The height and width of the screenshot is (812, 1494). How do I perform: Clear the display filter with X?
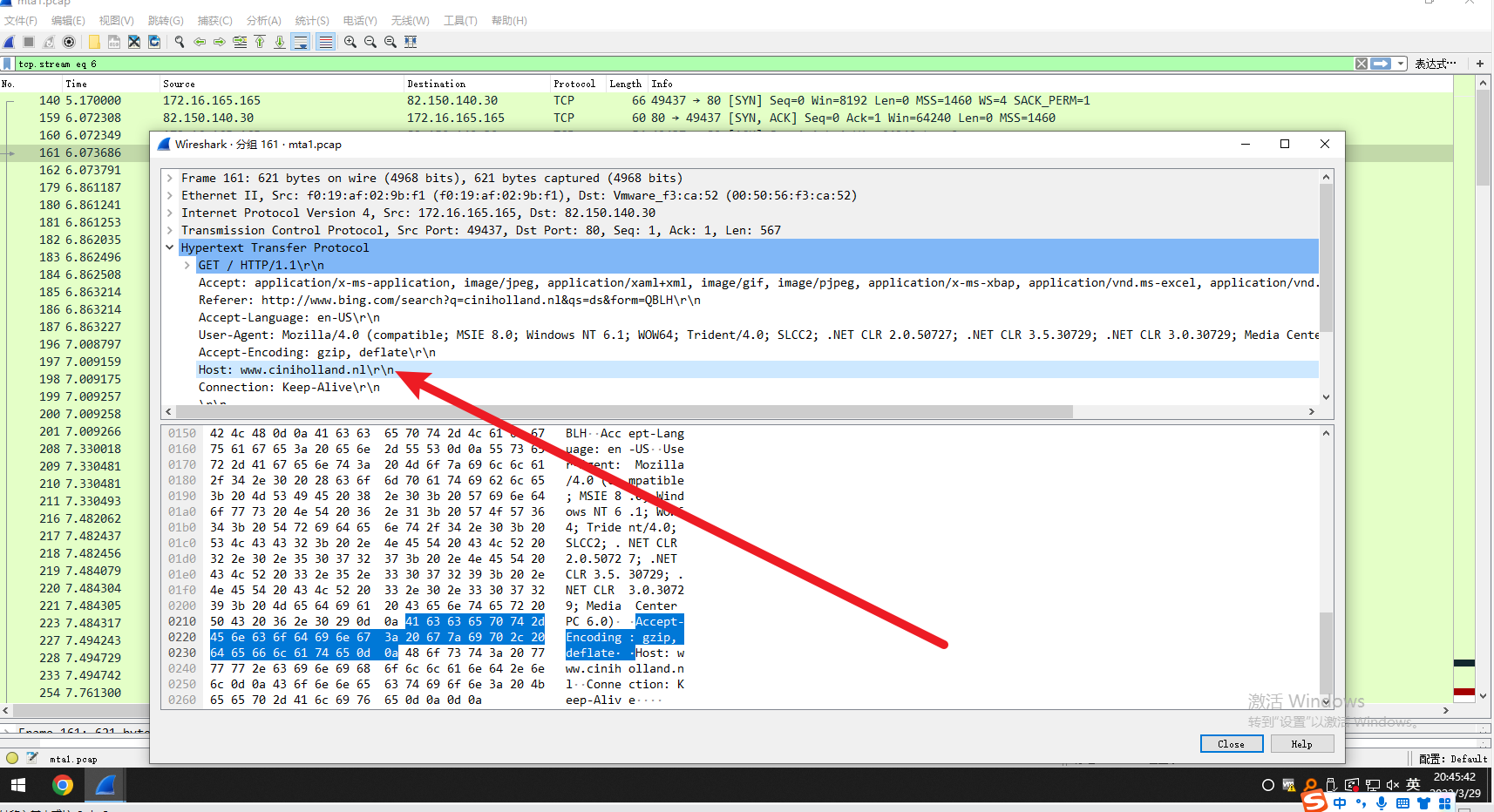pyautogui.click(x=1362, y=64)
